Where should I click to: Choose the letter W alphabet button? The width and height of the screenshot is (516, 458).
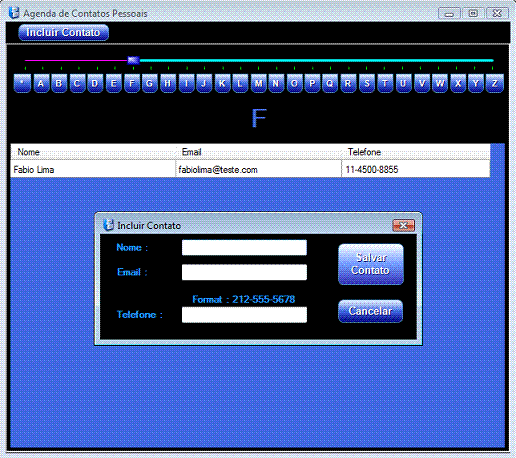click(440, 83)
